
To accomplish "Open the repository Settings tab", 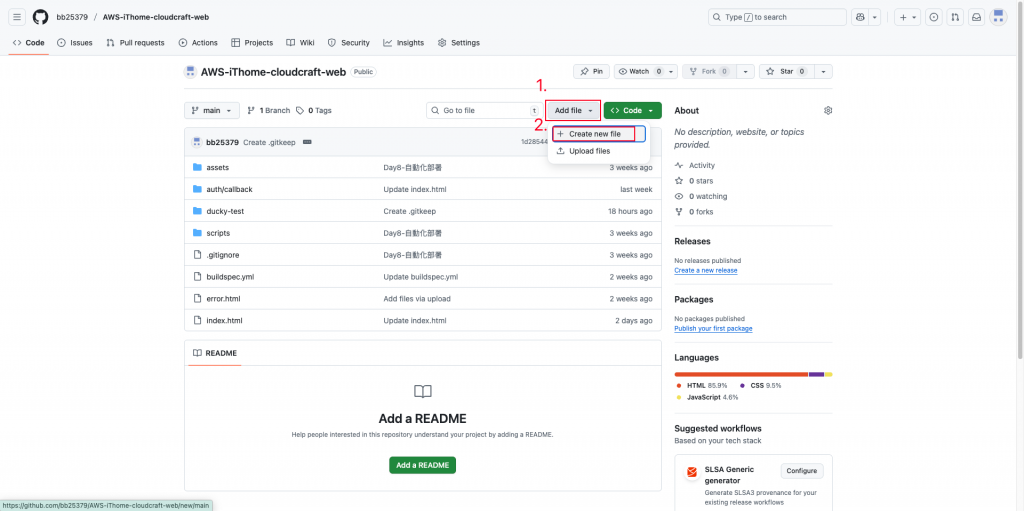I will [x=458, y=42].
